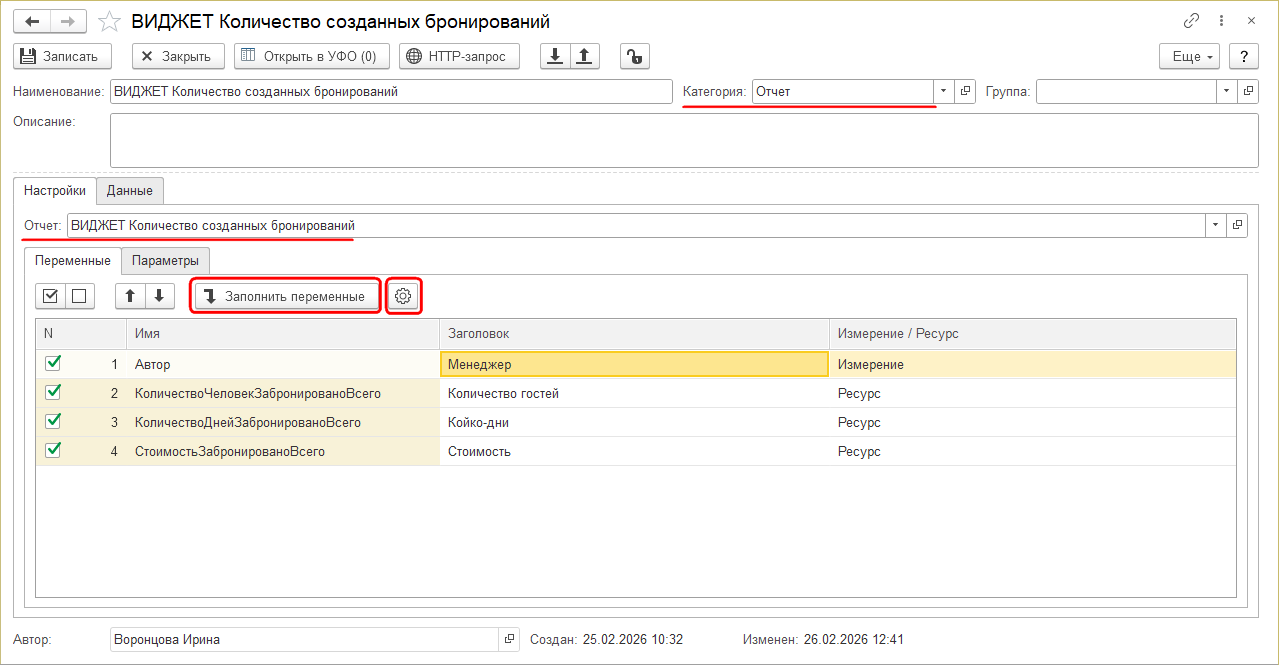This screenshot has width=1279, height=665.
Task: Expand the Отчет dropdown list
Action: tap(1216, 225)
